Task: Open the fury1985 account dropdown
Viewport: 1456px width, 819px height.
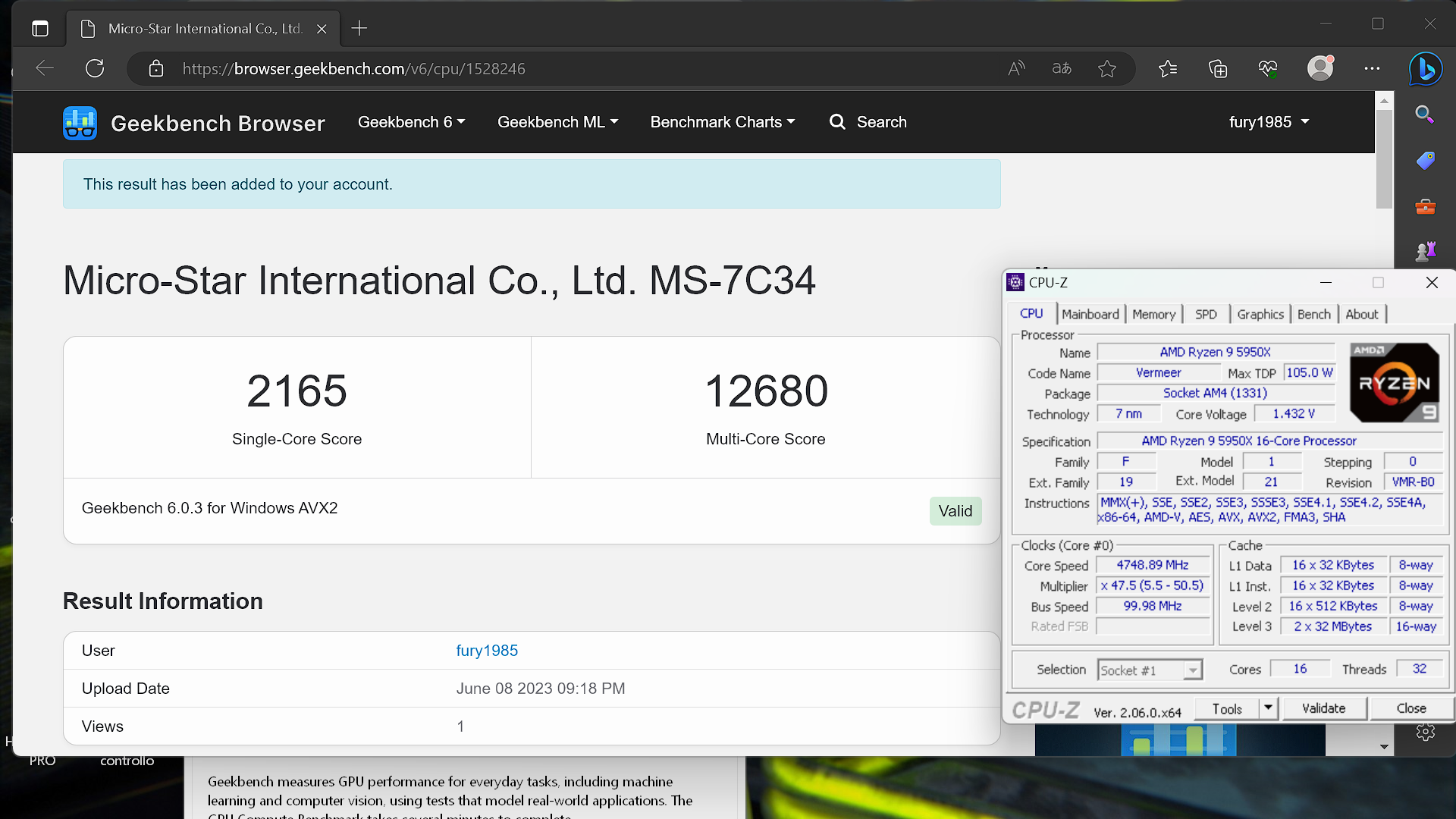Action: [1269, 122]
